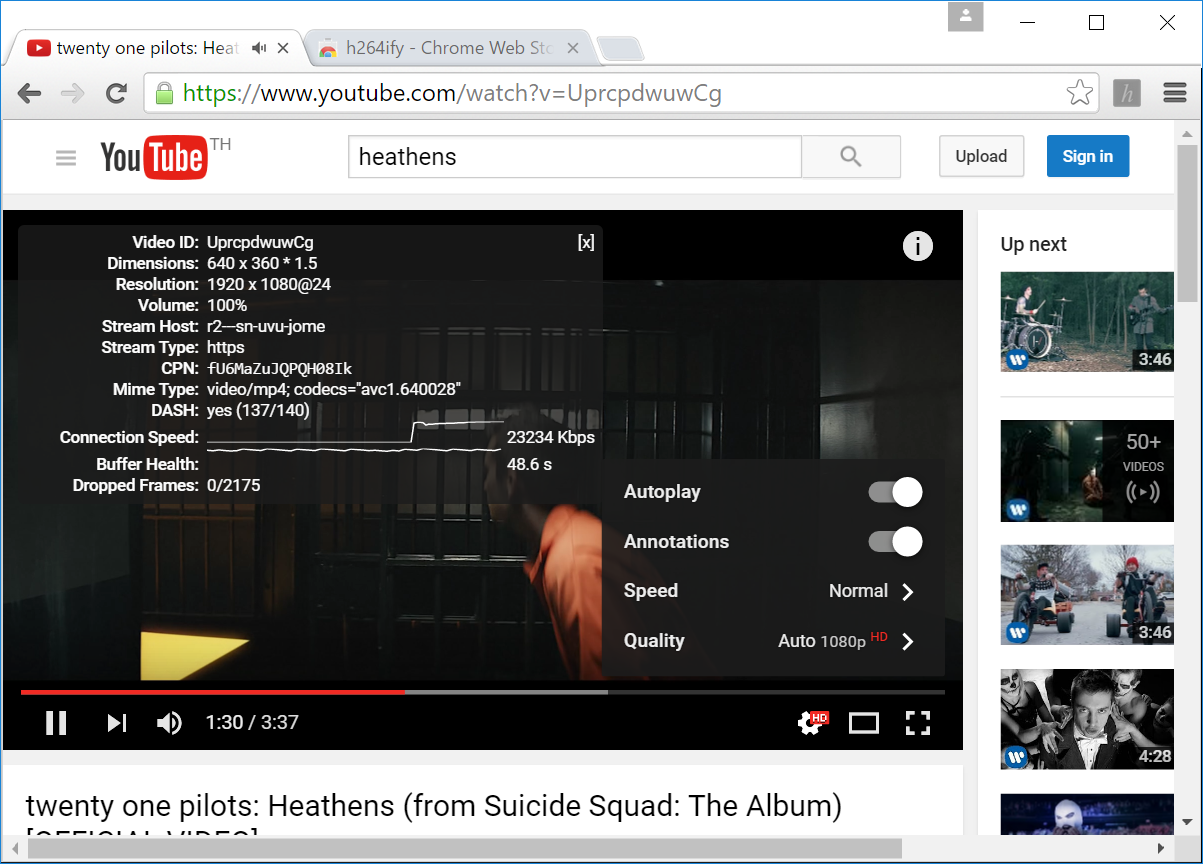1203x864 pixels.
Task: Click the Stream Host value
Action: [266, 326]
